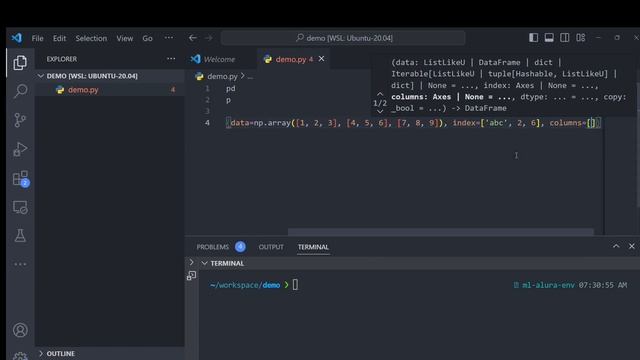Open the View menu
Viewport: 640px width, 360px height.
pos(124,38)
